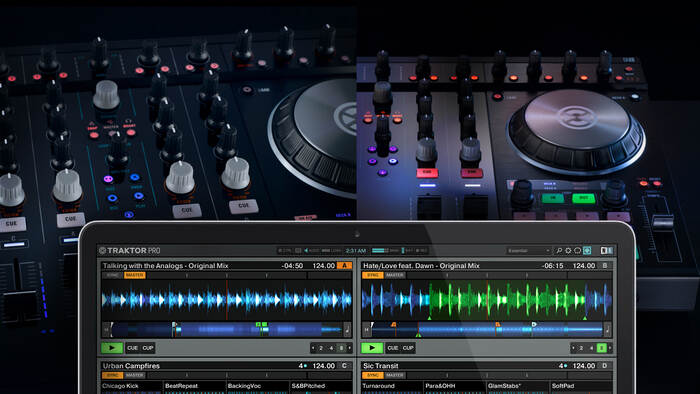
Task: Toggle MASTER on Deck A
Action: click(134, 275)
